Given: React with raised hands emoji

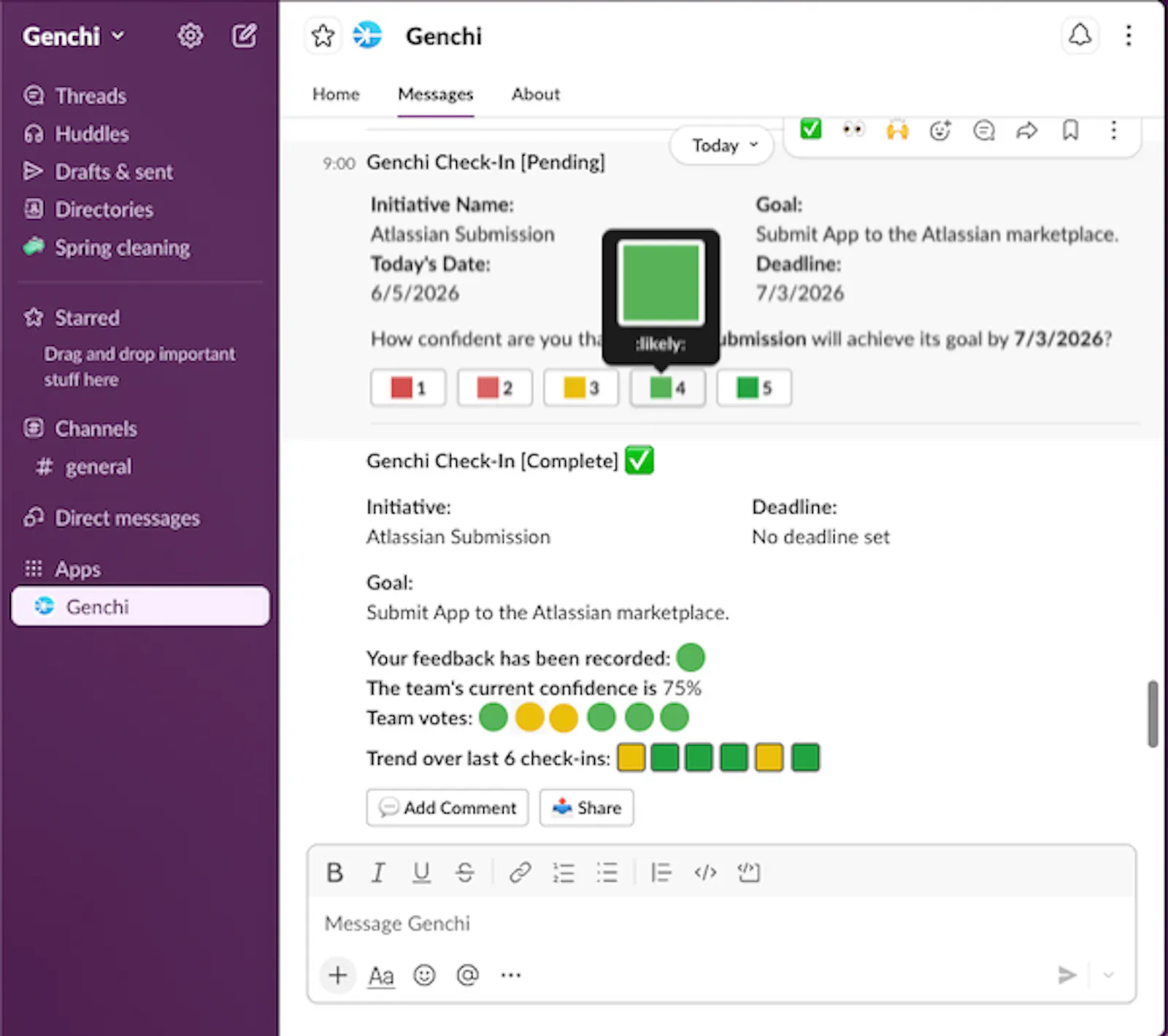Looking at the screenshot, I should pos(897,130).
